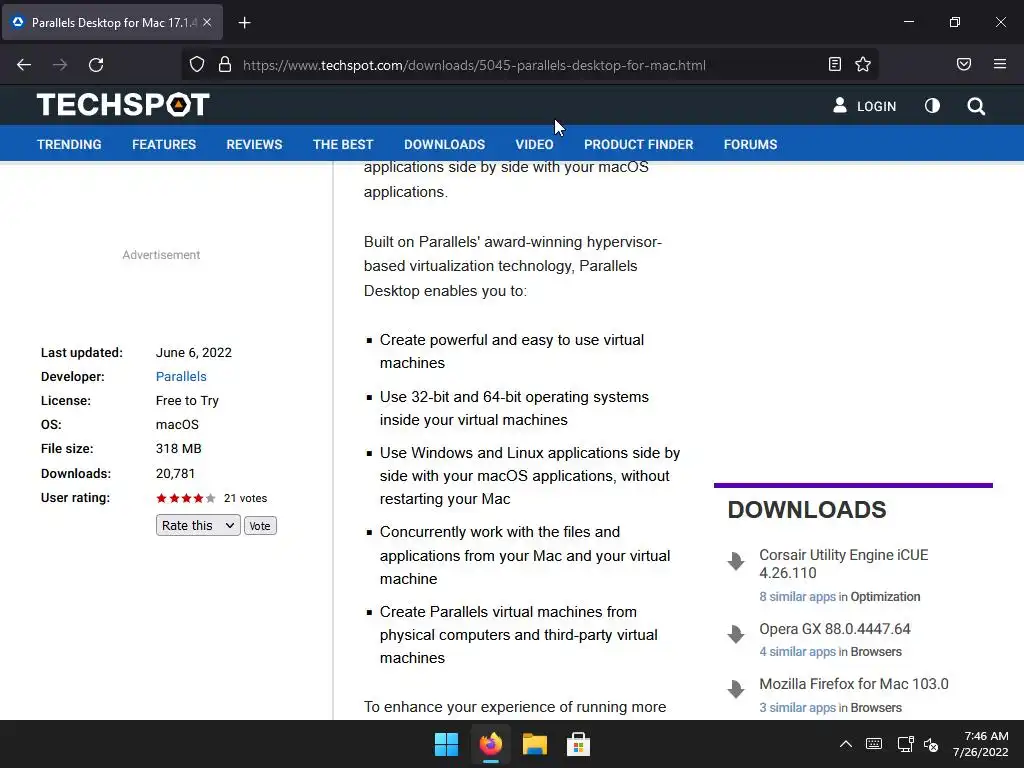The width and height of the screenshot is (1024, 768).
Task: Open PRODUCT FINDER page
Action: [x=639, y=144]
